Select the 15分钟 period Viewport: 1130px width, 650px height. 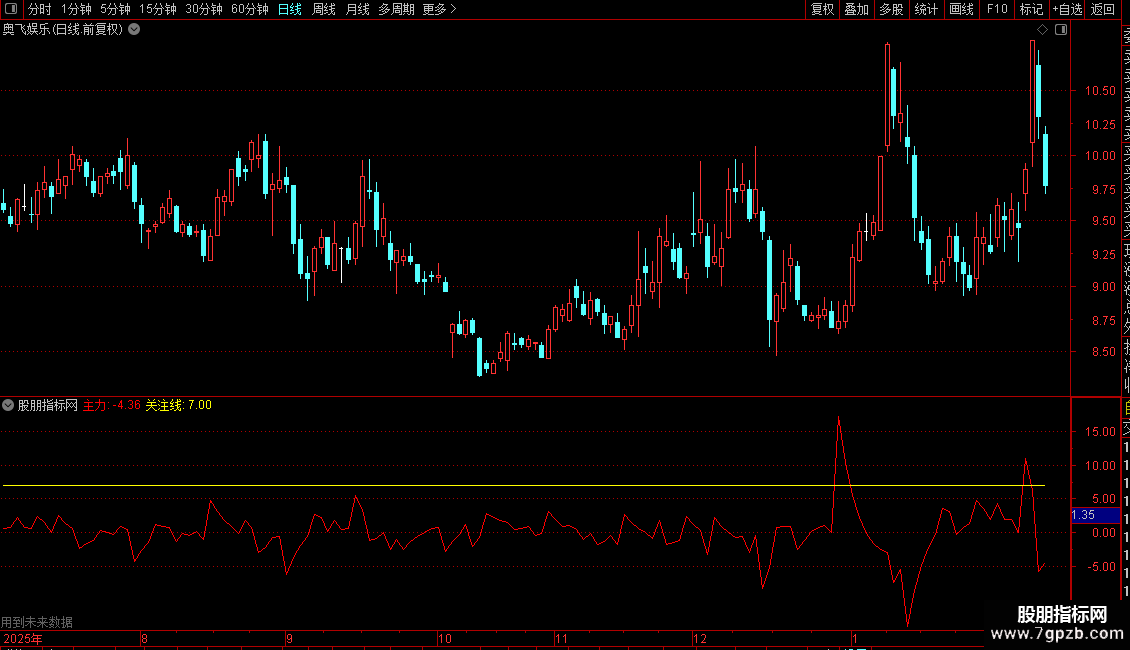[158, 9]
